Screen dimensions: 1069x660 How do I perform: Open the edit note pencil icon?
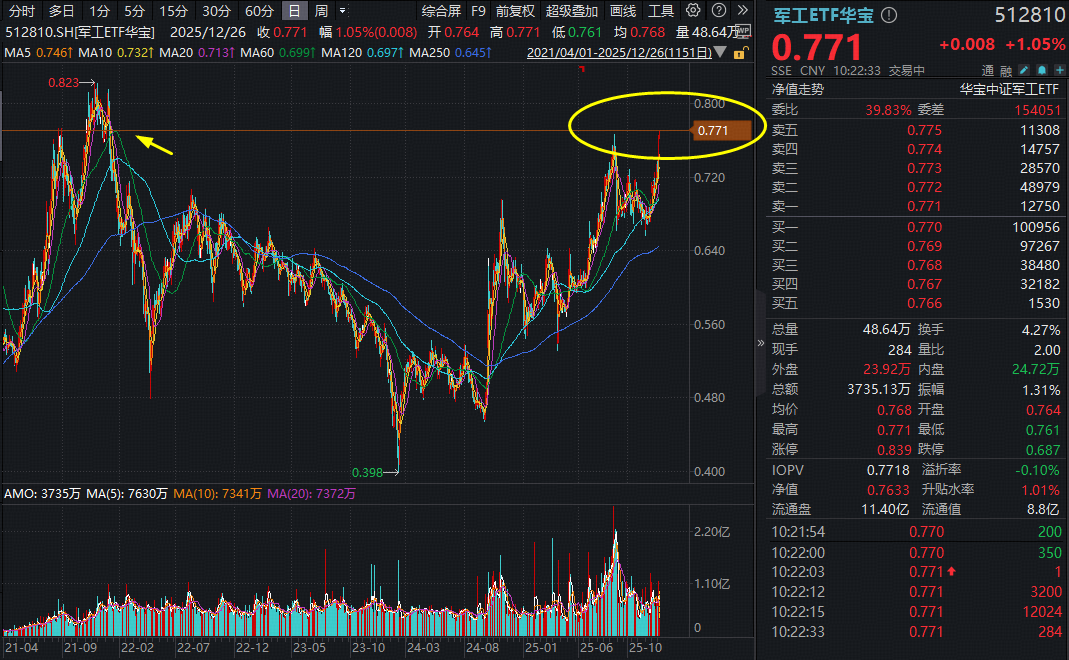[1024, 70]
